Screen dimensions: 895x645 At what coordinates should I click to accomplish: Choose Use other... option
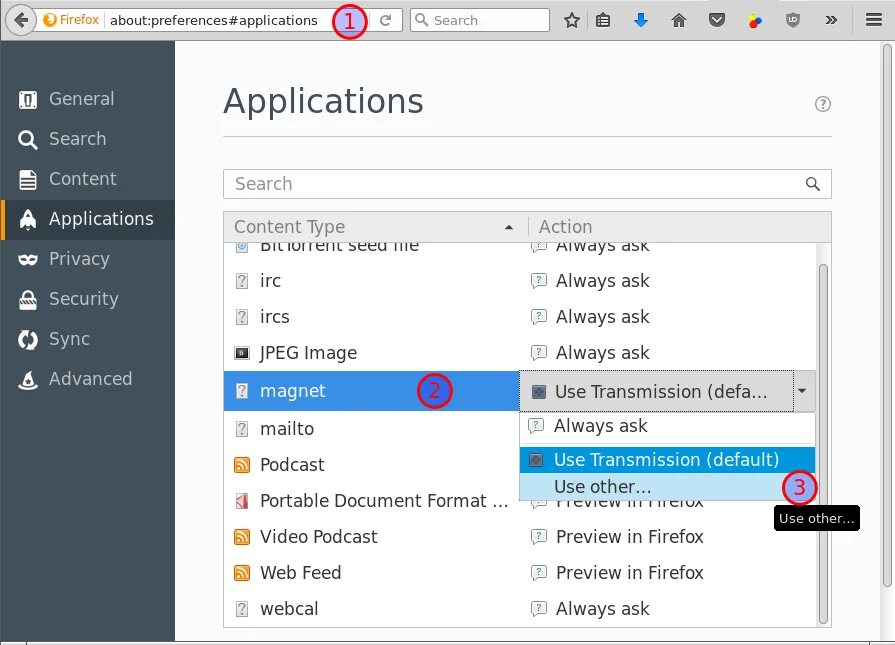pos(667,487)
